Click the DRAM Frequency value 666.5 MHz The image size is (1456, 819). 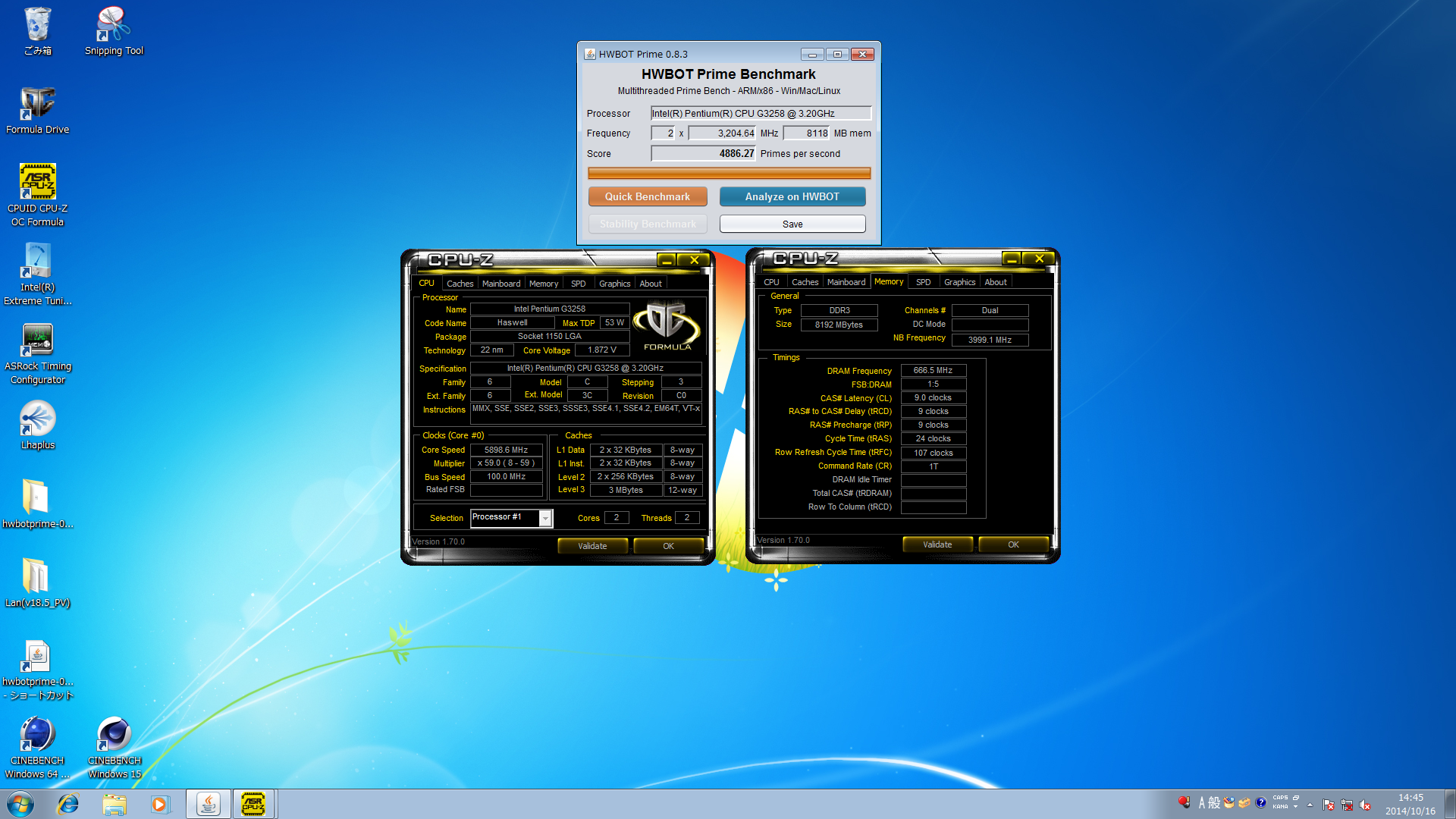click(x=933, y=370)
